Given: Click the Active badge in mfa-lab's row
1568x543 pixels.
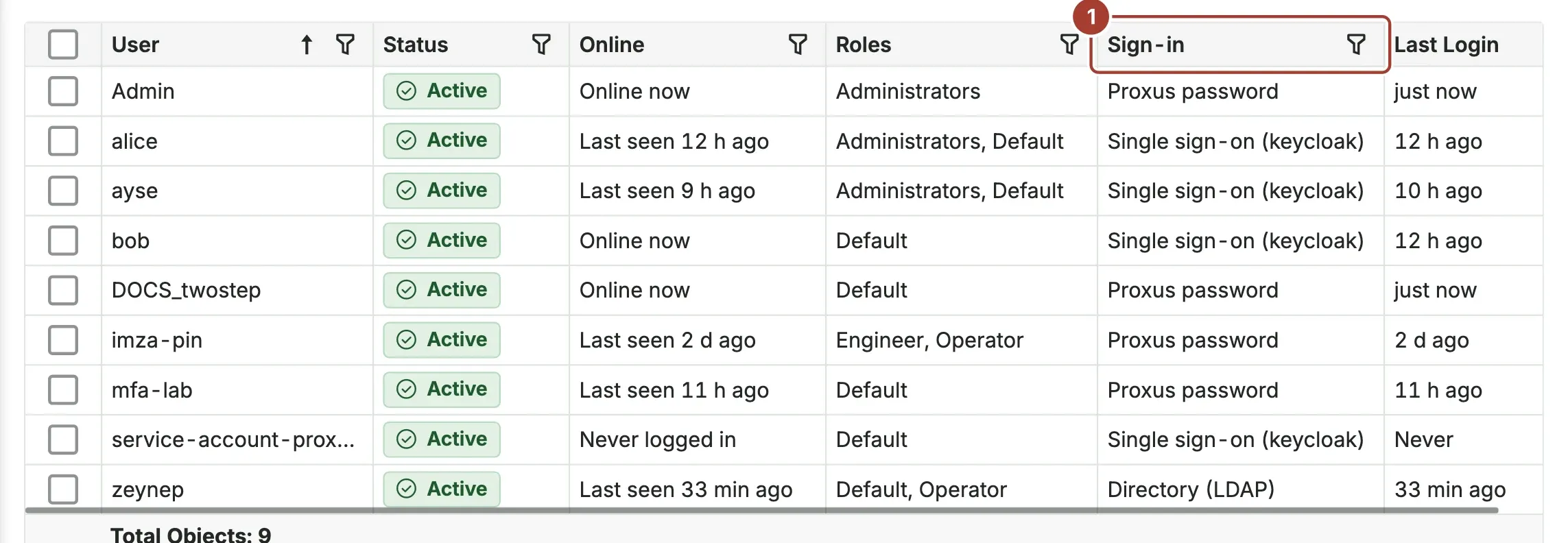Looking at the screenshot, I should click(x=442, y=390).
